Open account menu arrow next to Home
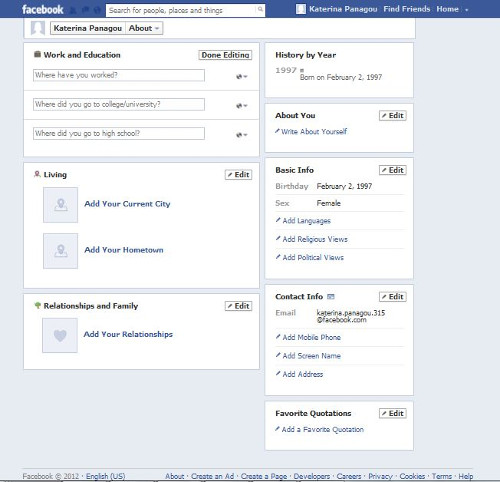 (467, 10)
